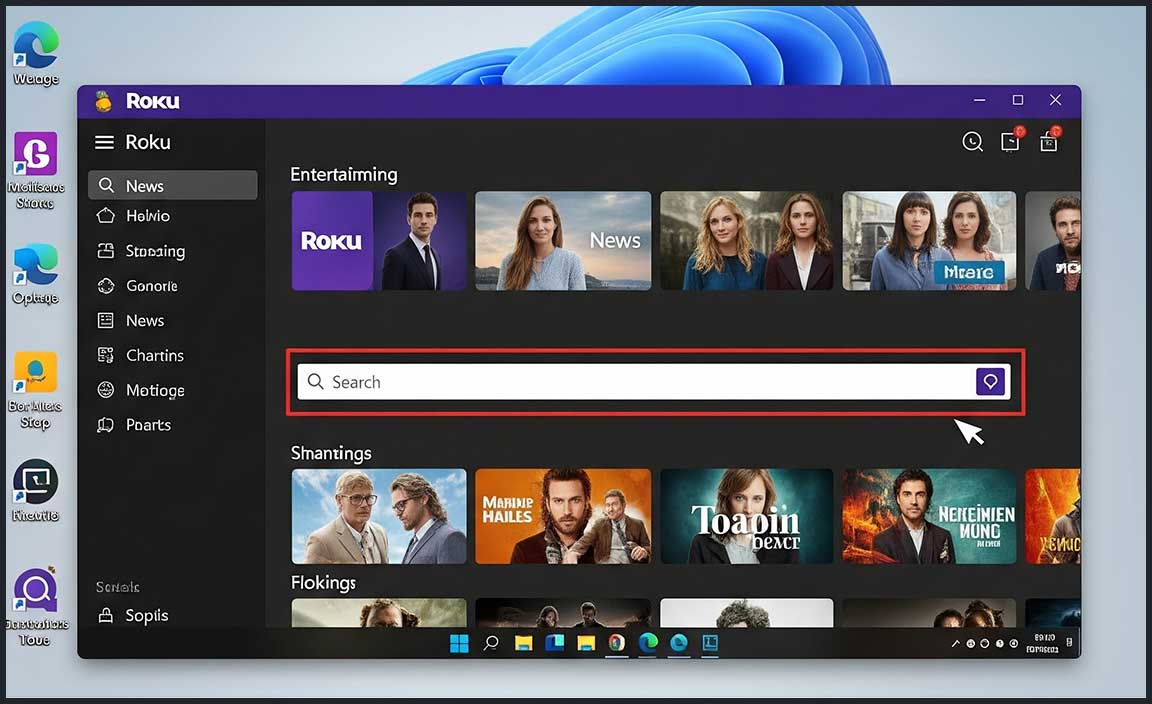Open the Windows Start button
Viewport: 1152px width, 704px height.
[x=459, y=644]
